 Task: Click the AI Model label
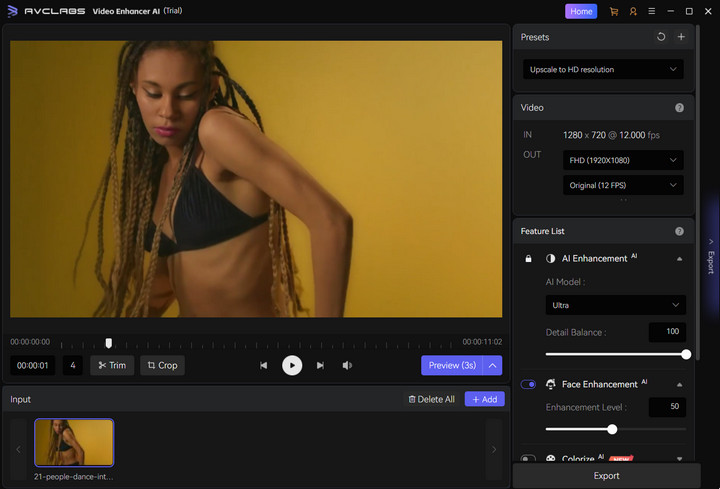[565, 282]
